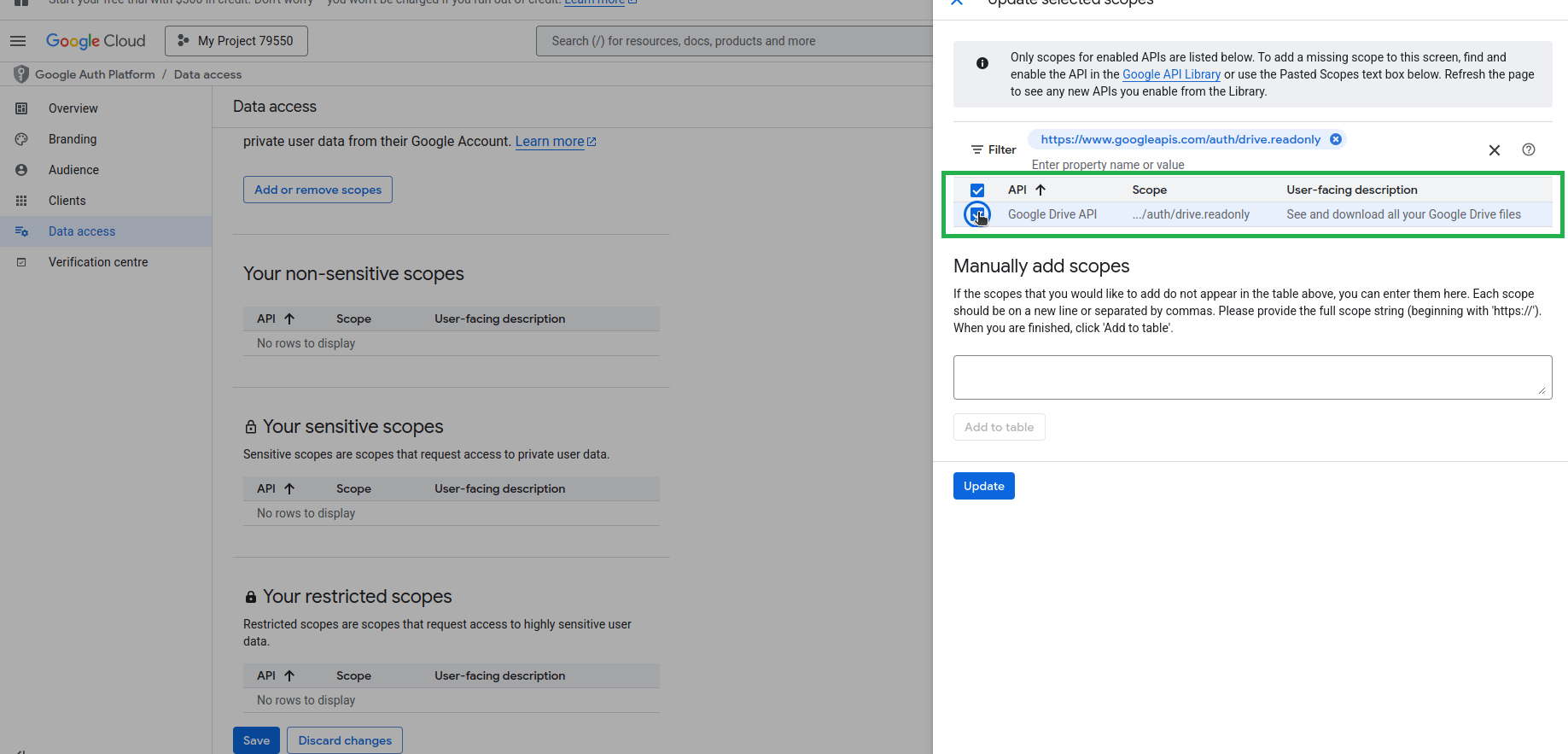1568x754 pixels.
Task: Open the Google API Library link
Action: (1171, 74)
